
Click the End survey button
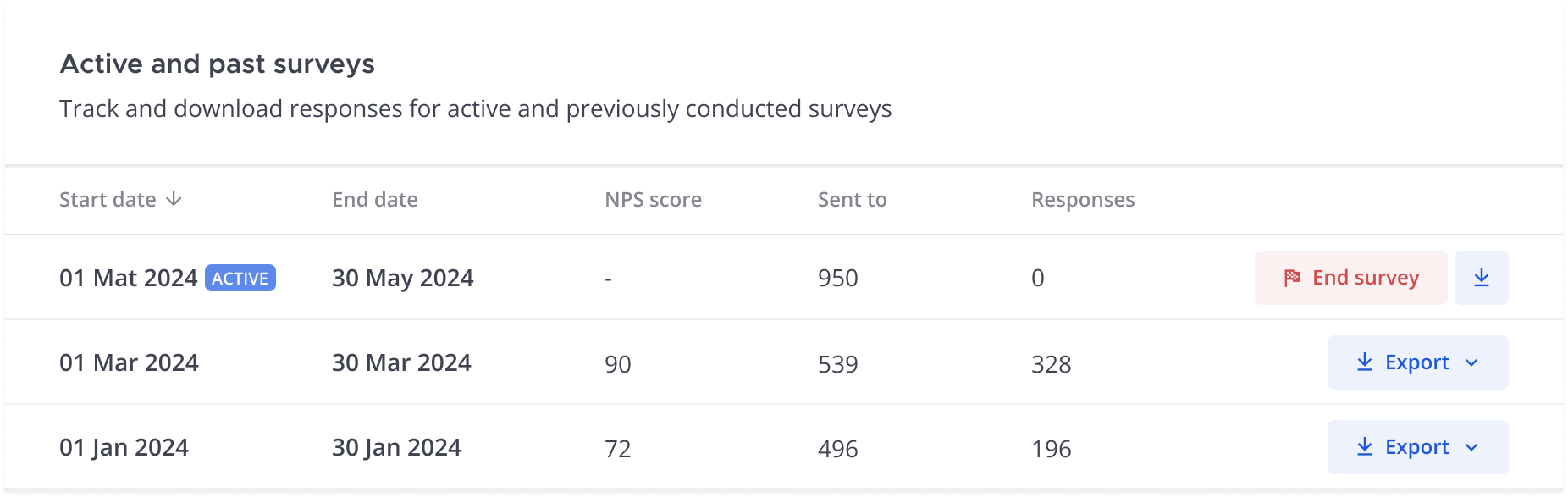click(1350, 277)
